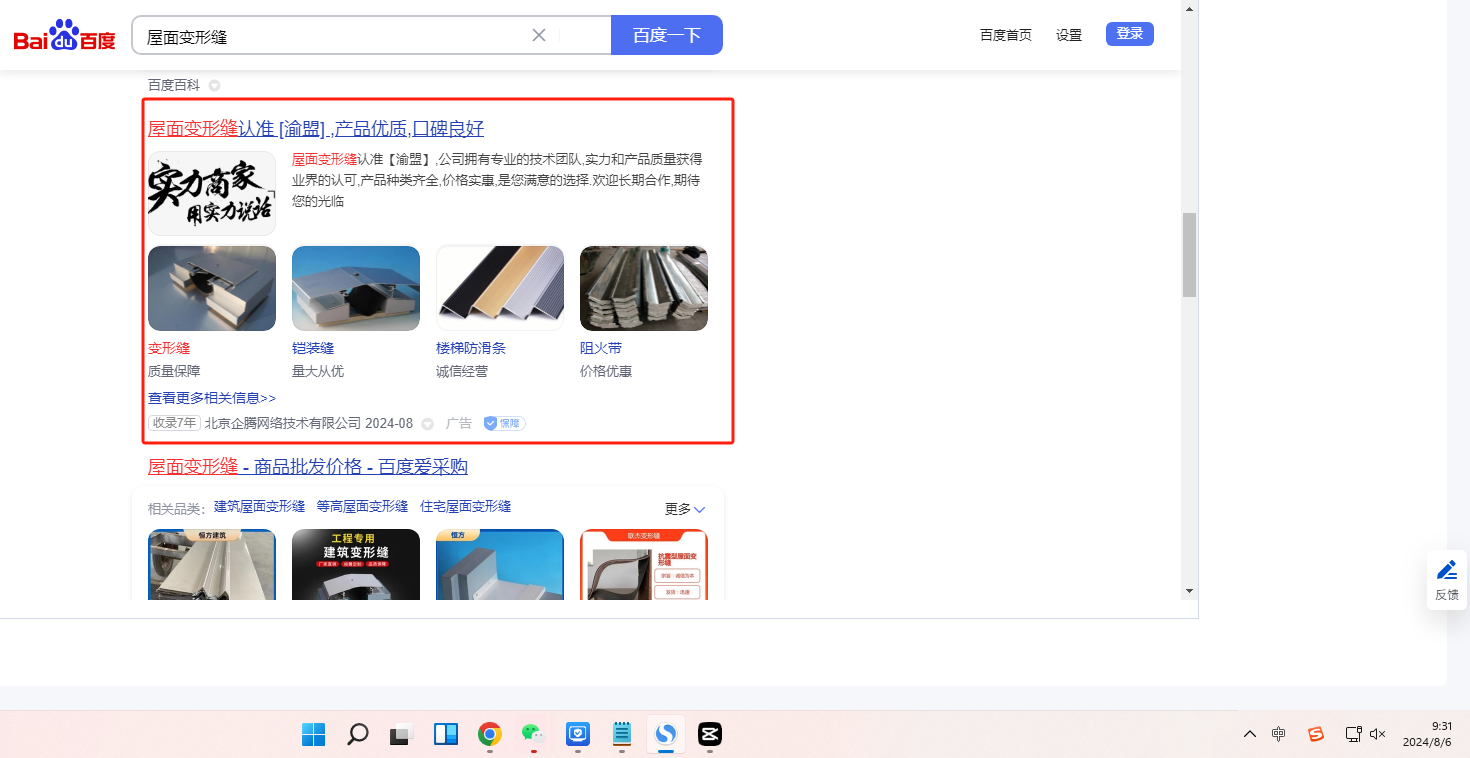Click the 铠装缝 product thumbnail
Viewport: 1470px width, 758px height.
pyautogui.click(x=356, y=288)
